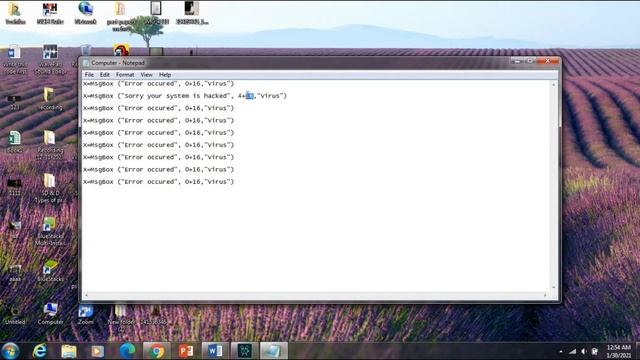640x360 pixels.
Task: Switch to the dark screen recorder taskbar app
Action: tap(244, 351)
